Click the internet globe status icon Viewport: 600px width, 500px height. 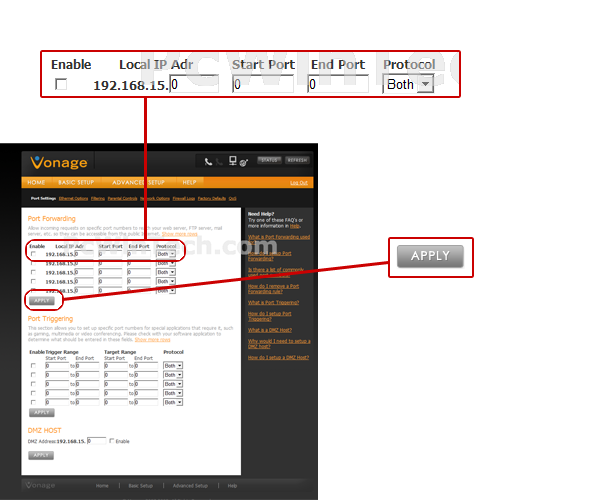click(x=243, y=162)
